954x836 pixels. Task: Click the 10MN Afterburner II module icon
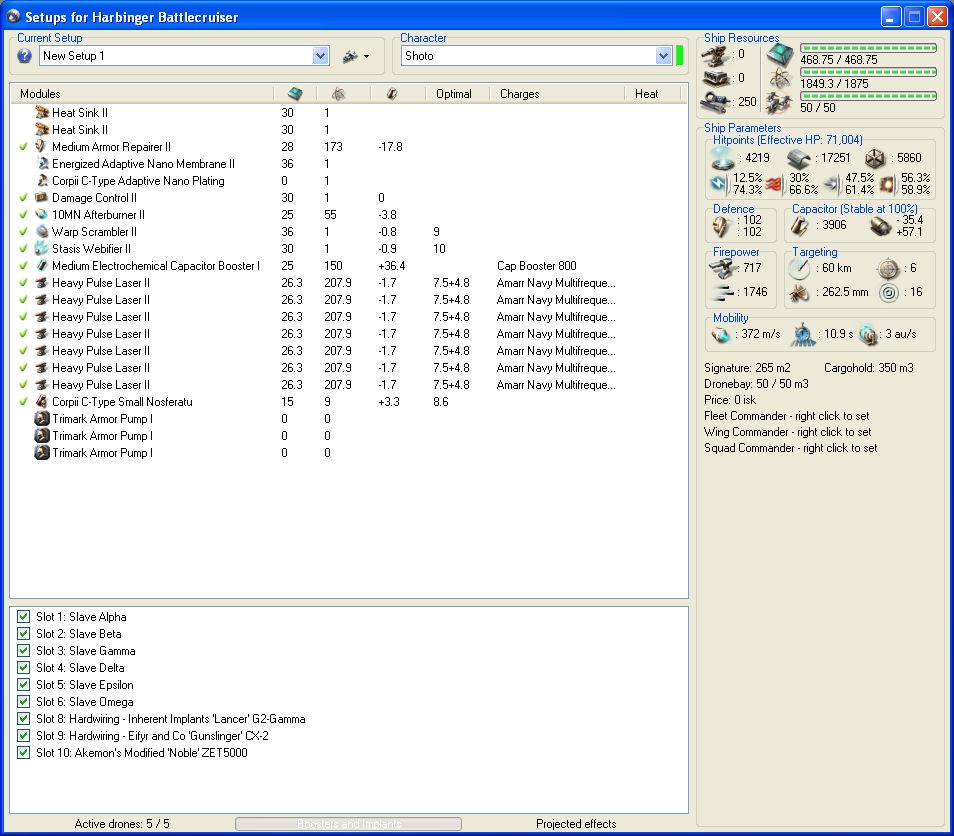click(x=42, y=215)
